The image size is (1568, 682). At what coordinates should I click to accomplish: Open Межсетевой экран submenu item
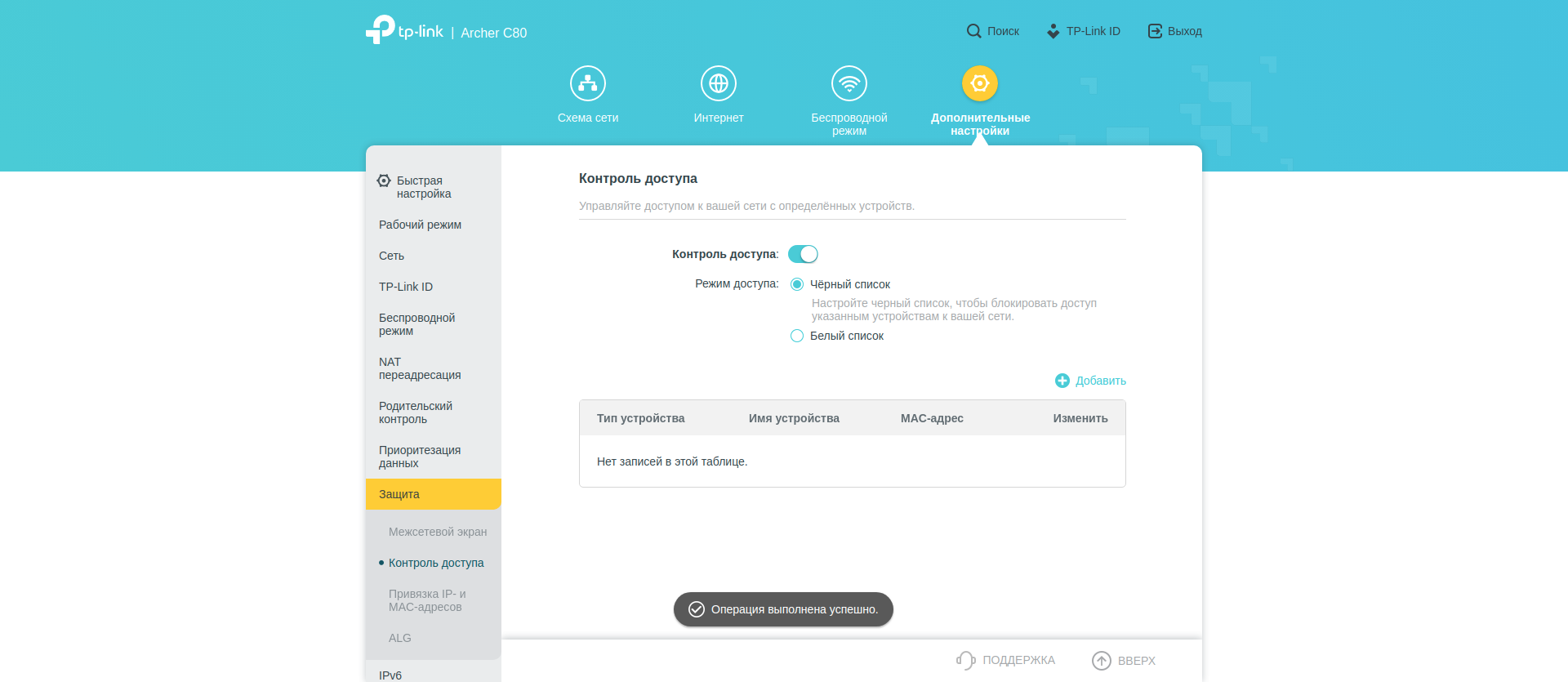[x=438, y=532]
